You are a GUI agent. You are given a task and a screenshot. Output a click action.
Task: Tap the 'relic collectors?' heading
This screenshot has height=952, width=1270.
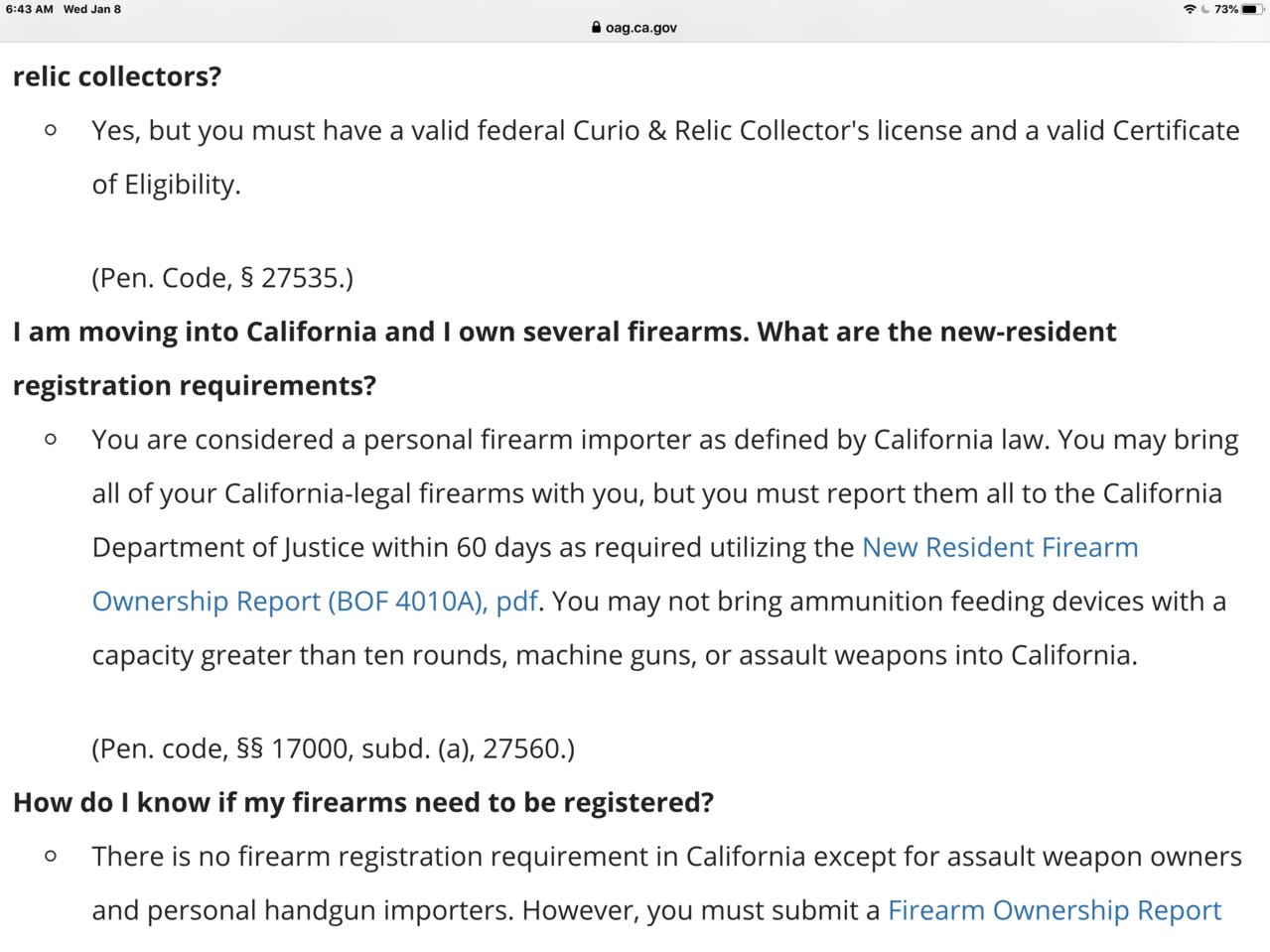pyautogui.click(x=117, y=76)
